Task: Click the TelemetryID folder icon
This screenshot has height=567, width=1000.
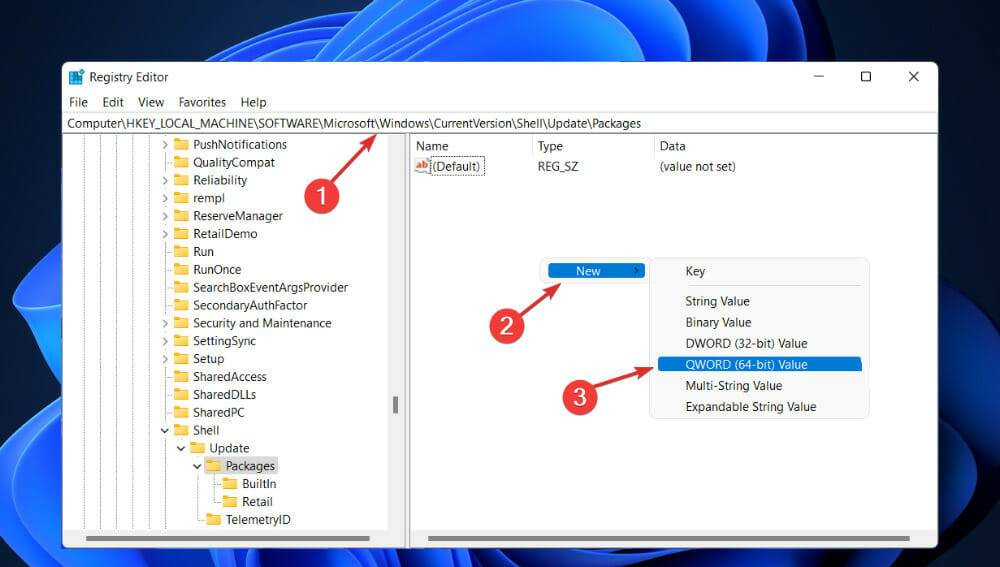Action: click(213, 520)
